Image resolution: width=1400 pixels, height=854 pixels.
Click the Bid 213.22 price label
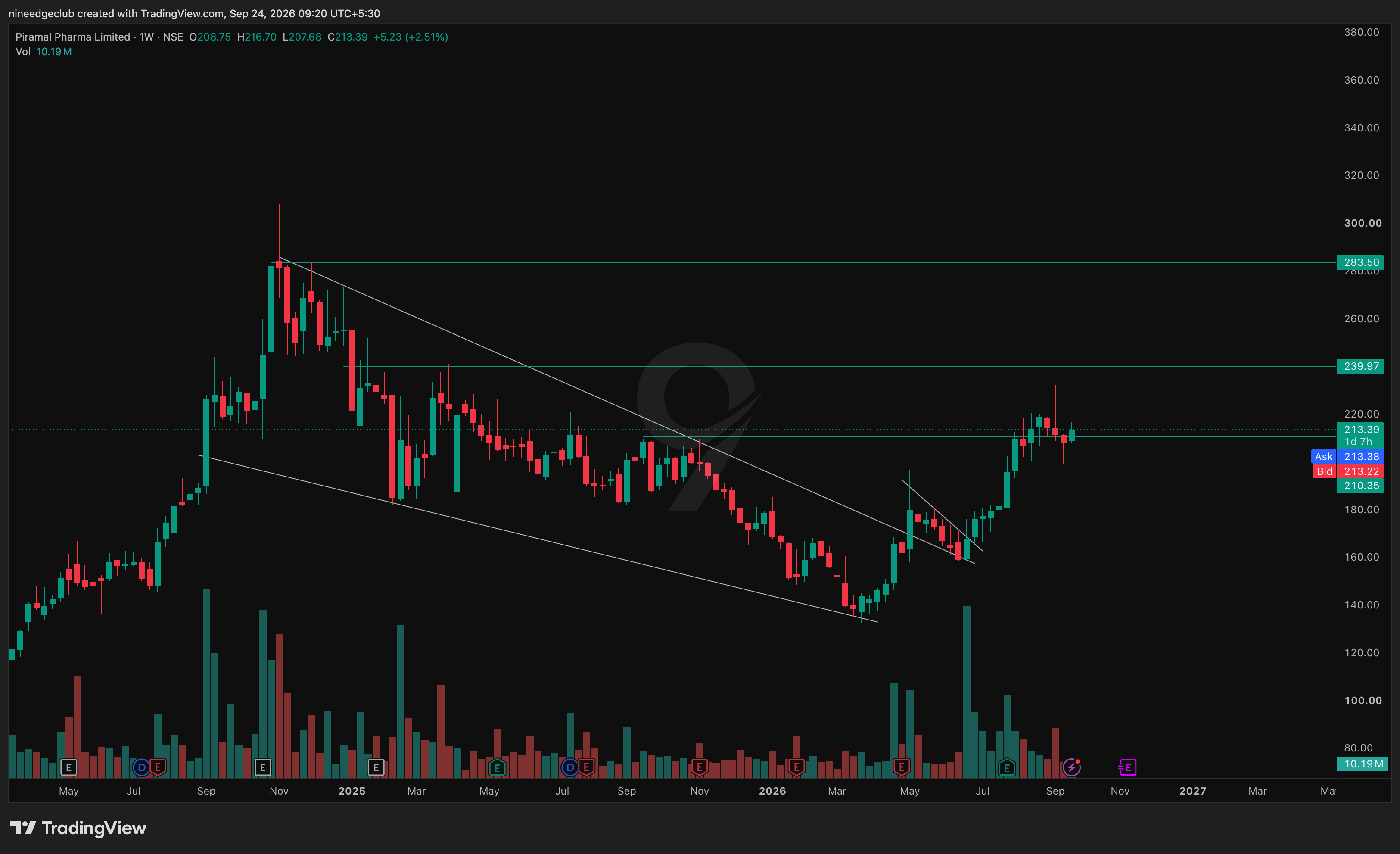click(1348, 471)
